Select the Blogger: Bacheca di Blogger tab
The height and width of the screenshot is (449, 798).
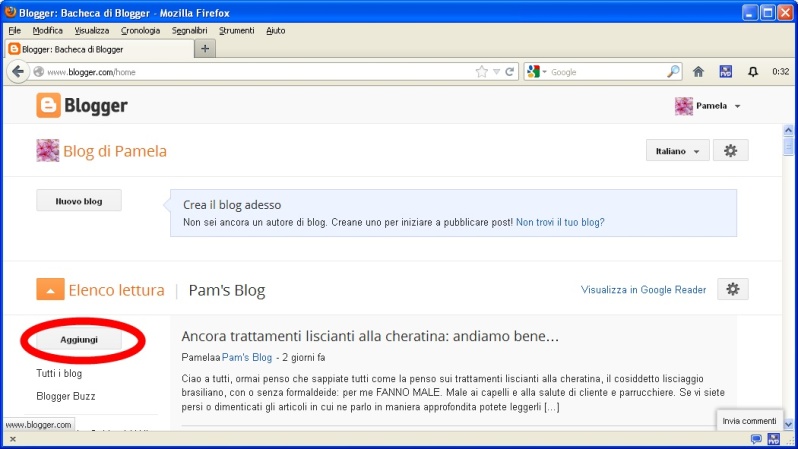(x=100, y=49)
